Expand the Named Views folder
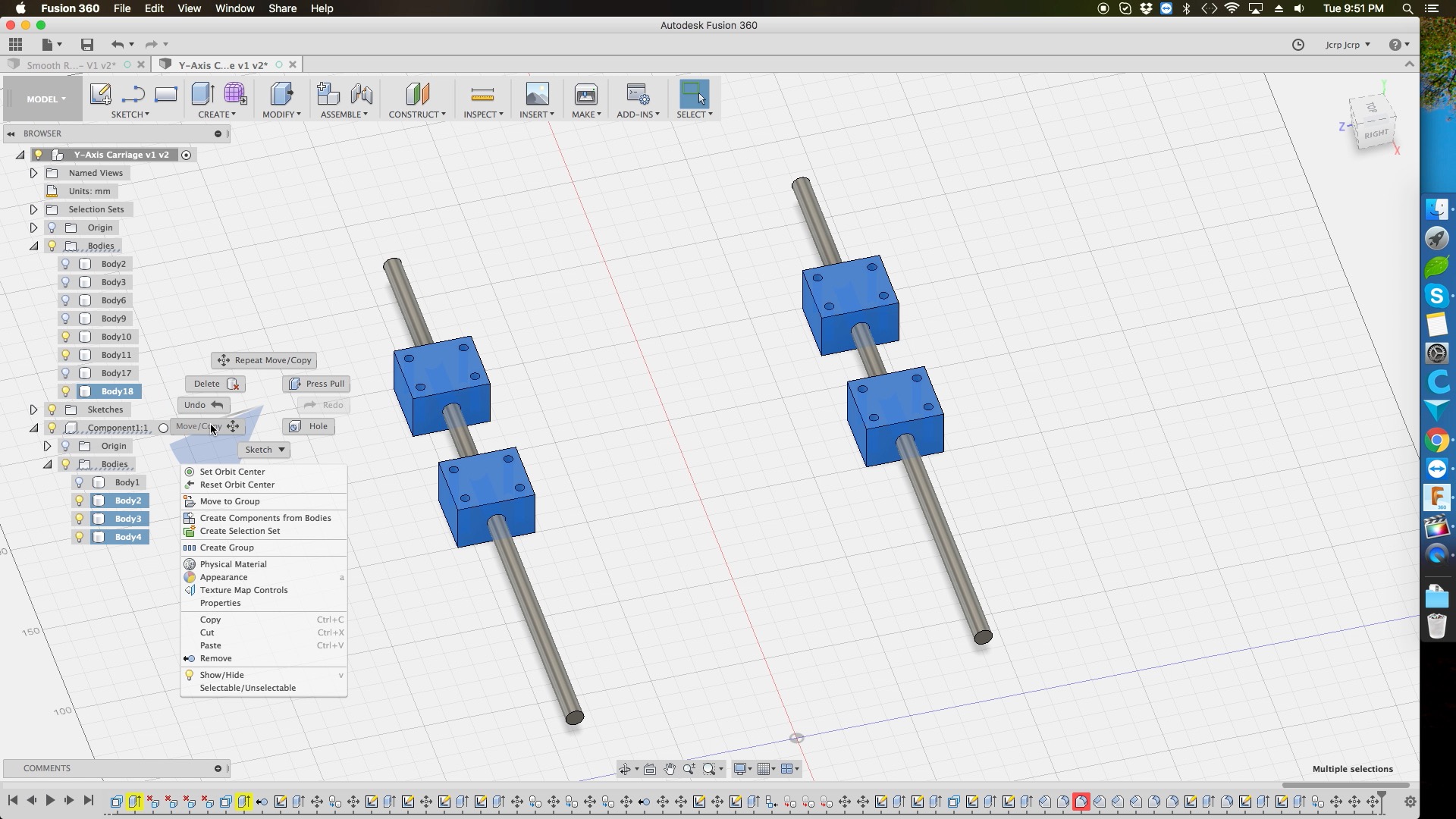 (33, 173)
